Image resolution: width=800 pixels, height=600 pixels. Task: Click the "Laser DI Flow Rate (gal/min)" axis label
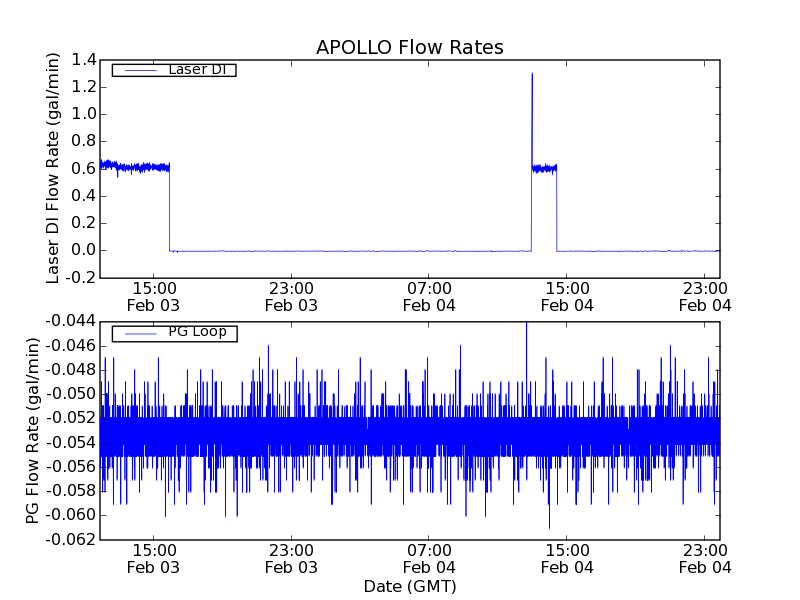click(x=53, y=168)
